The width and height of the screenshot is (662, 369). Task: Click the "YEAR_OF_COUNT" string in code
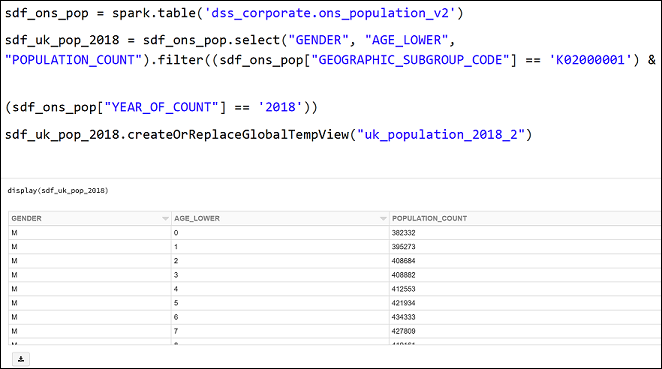[x=161, y=107]
